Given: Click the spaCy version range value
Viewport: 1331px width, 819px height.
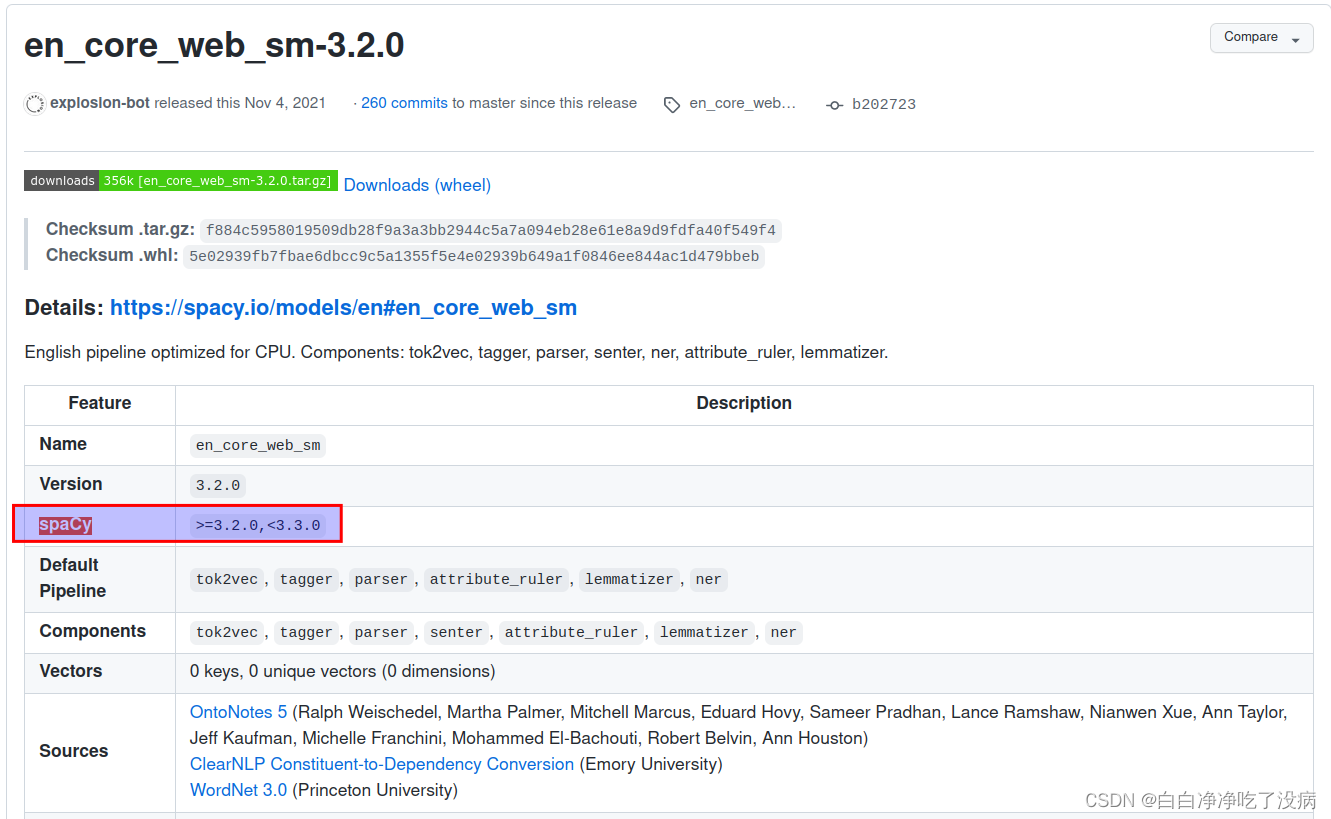Looking at the screenshot, I should [x=258, y=525].
